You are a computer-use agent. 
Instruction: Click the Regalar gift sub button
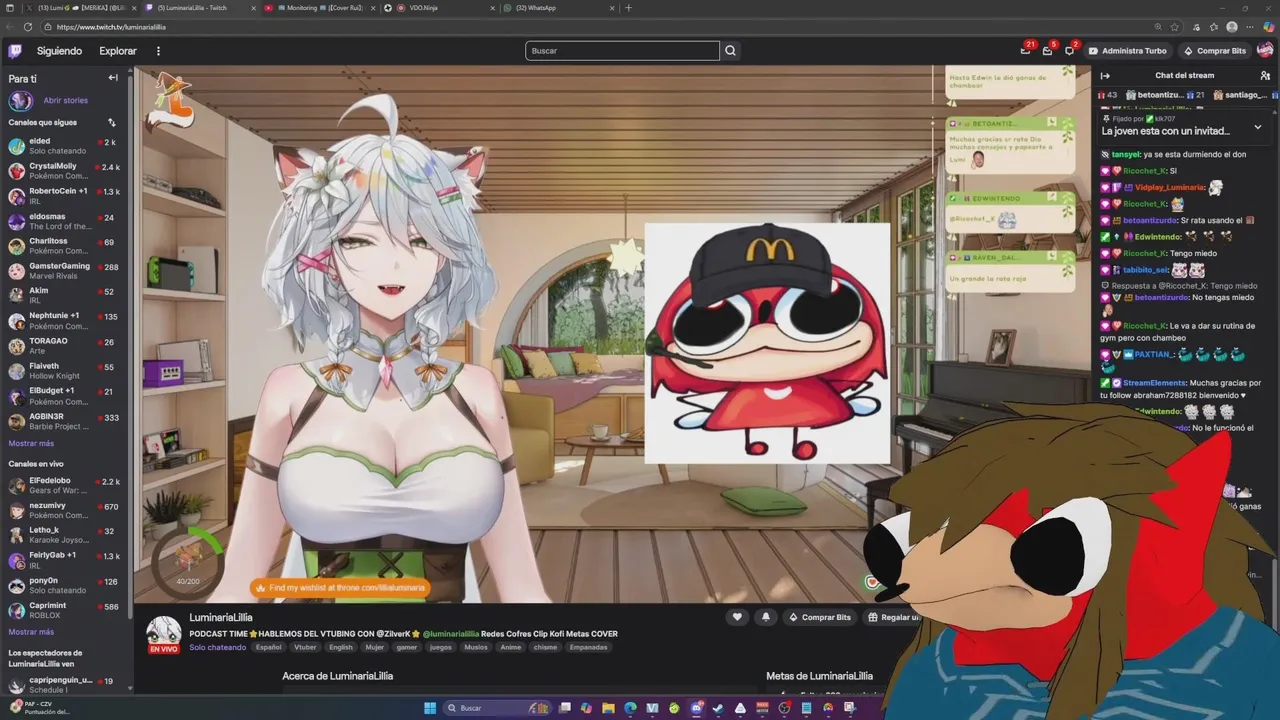pos(893,617)
